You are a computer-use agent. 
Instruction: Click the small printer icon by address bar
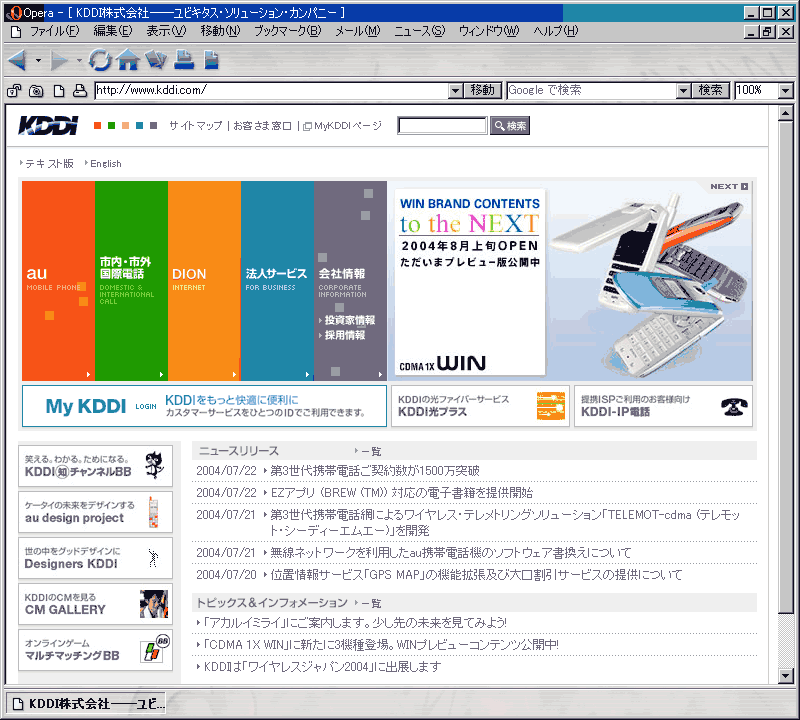(80, 91)
